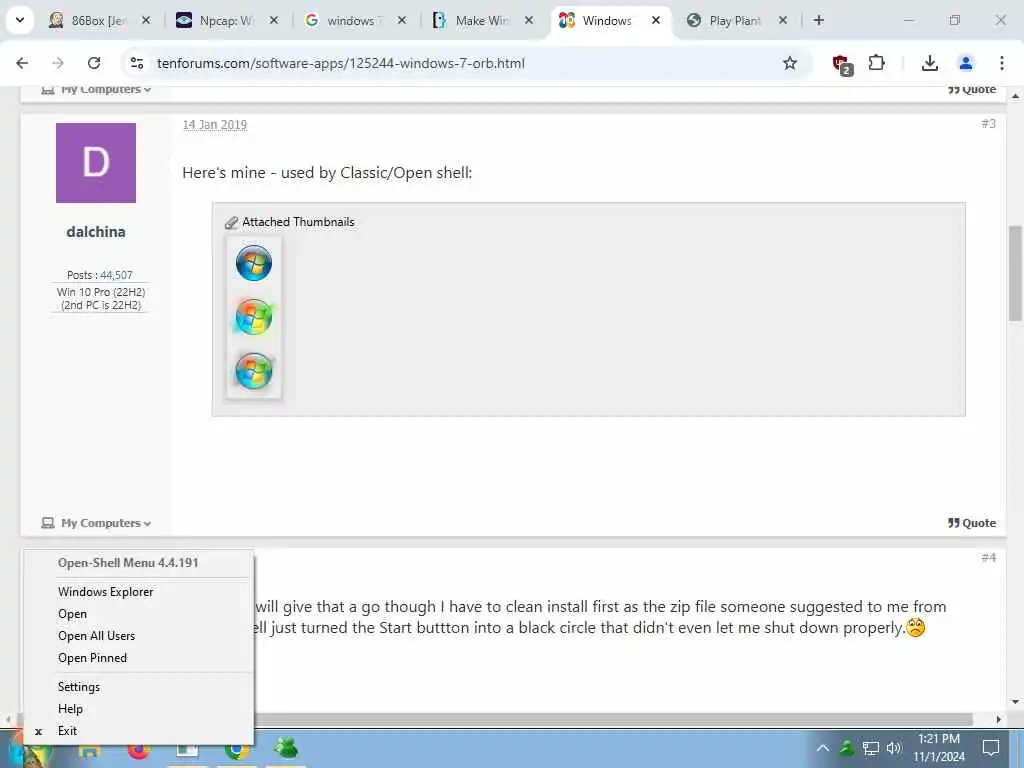Close the Npcap tab
This screenshot has height=768, width=1024.
click(274, 20)
